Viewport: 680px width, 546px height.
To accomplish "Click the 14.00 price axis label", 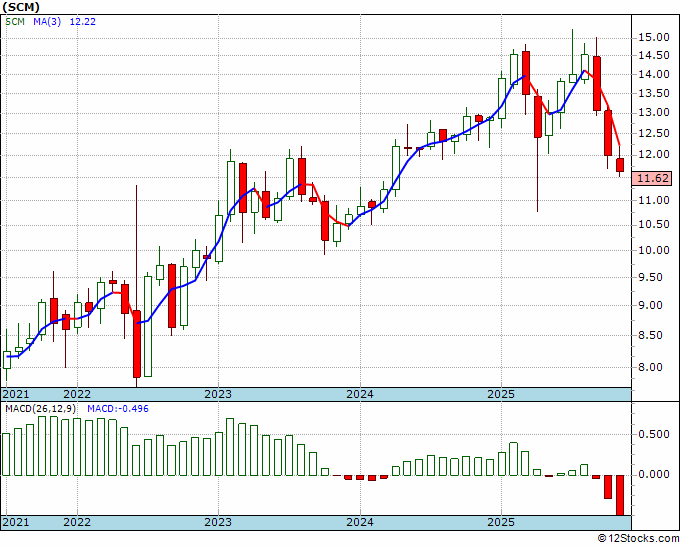I will (654, 74).
